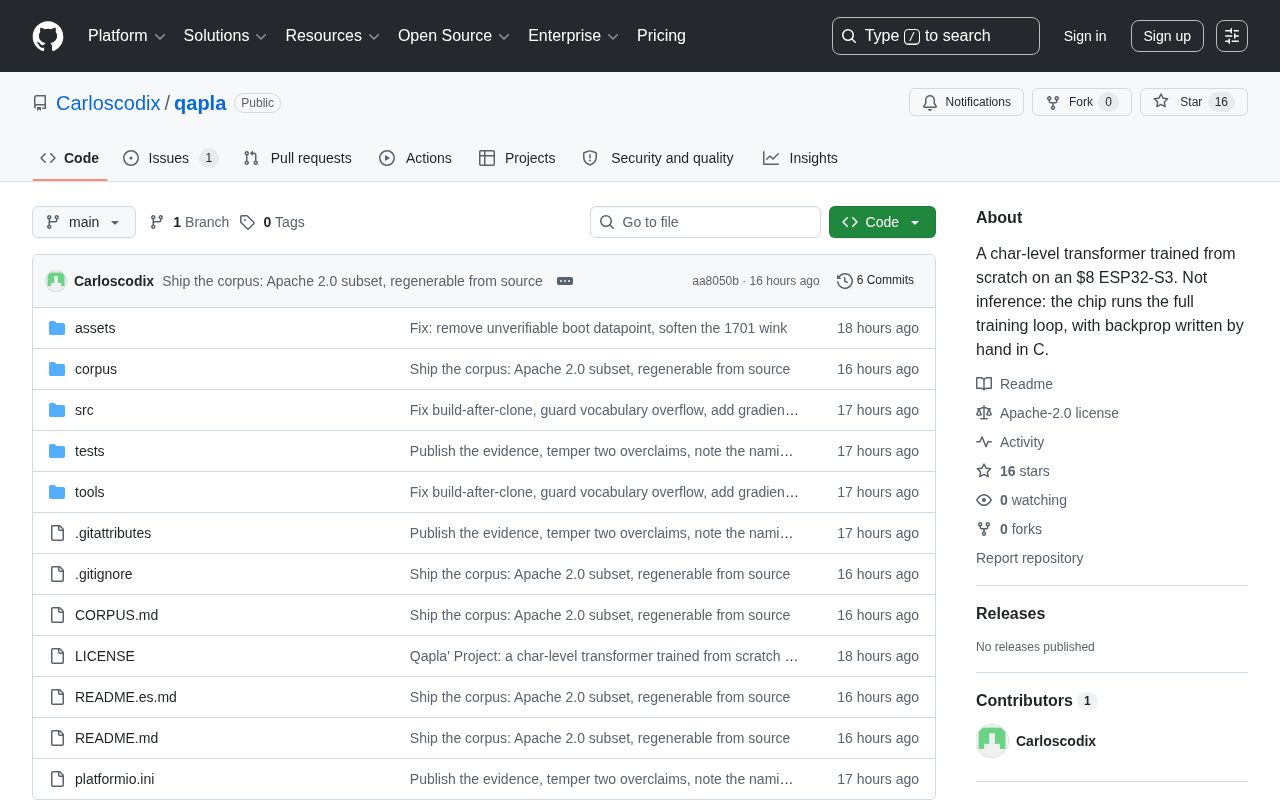Image resolution: width=1280 pixels, height=800 pixels.
Task: Click the src folder icon
Action: tap(57, 410)
